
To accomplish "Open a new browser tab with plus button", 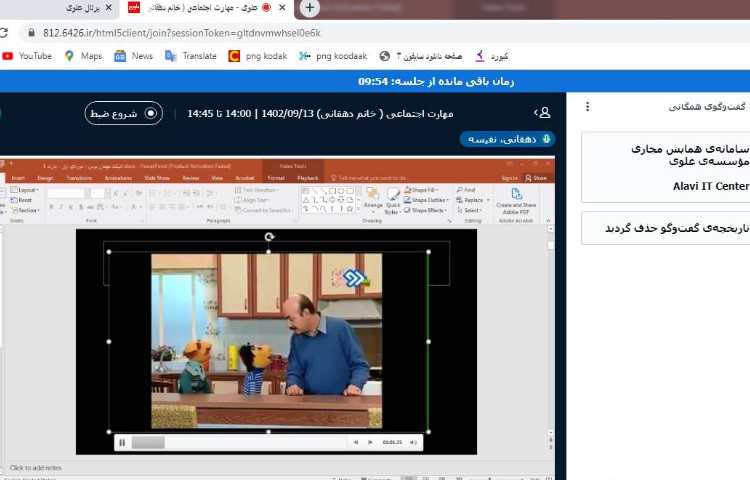I will point(309,8).
